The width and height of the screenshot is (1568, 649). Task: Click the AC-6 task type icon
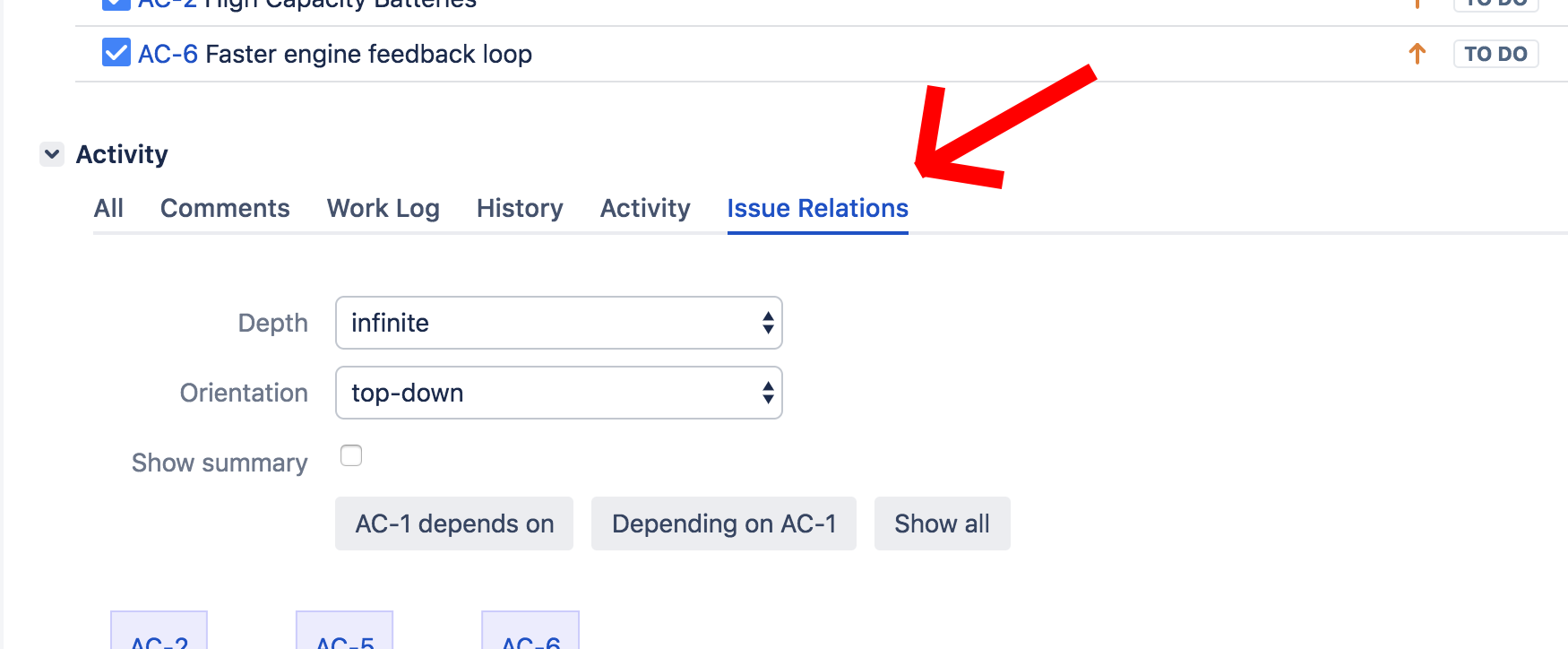(116, 53)
